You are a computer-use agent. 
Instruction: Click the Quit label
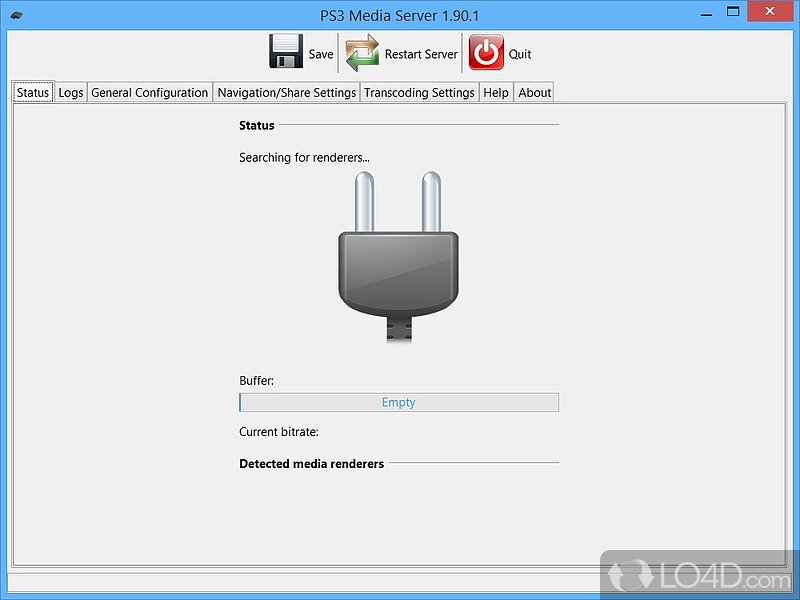(520, 54)
